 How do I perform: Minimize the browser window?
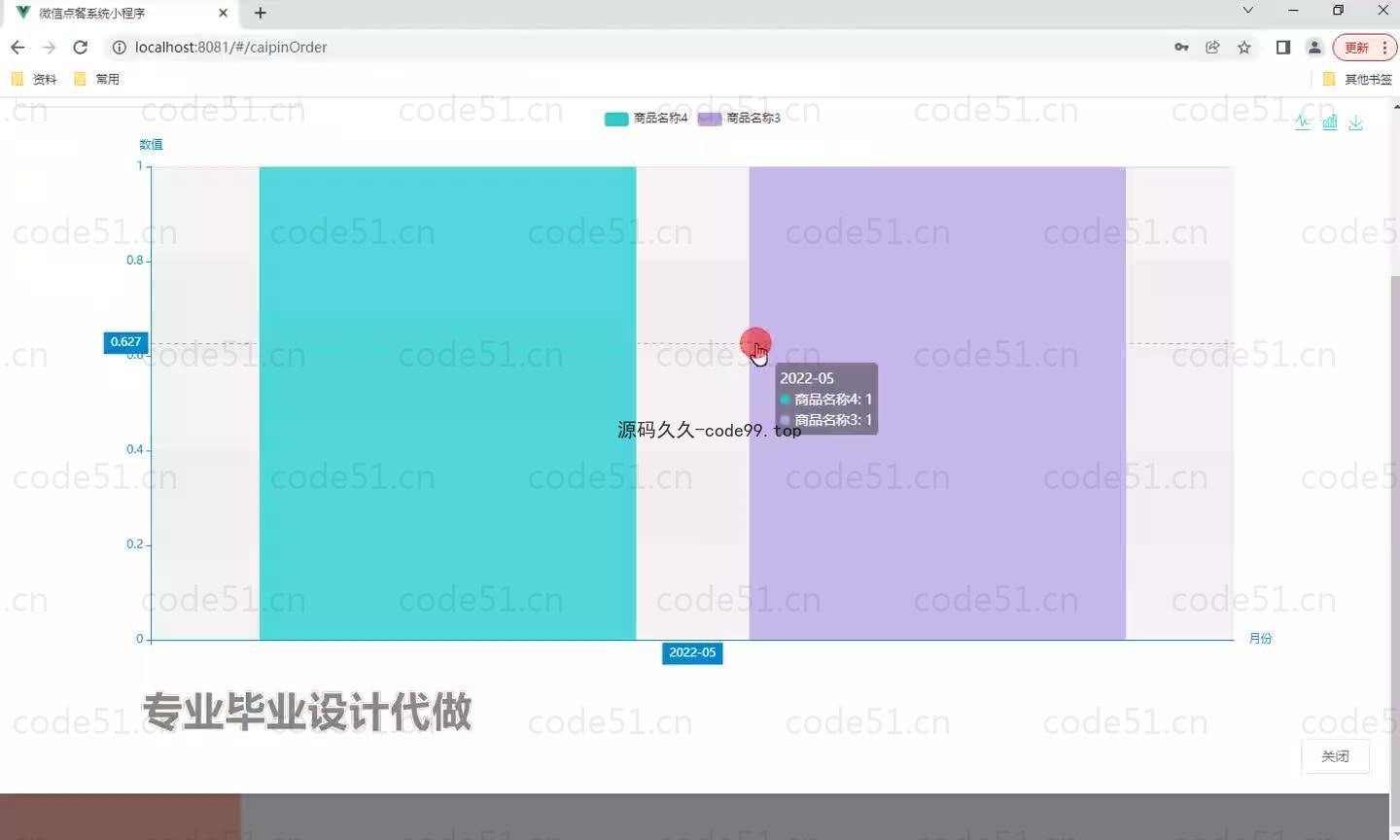(1293, 11)
